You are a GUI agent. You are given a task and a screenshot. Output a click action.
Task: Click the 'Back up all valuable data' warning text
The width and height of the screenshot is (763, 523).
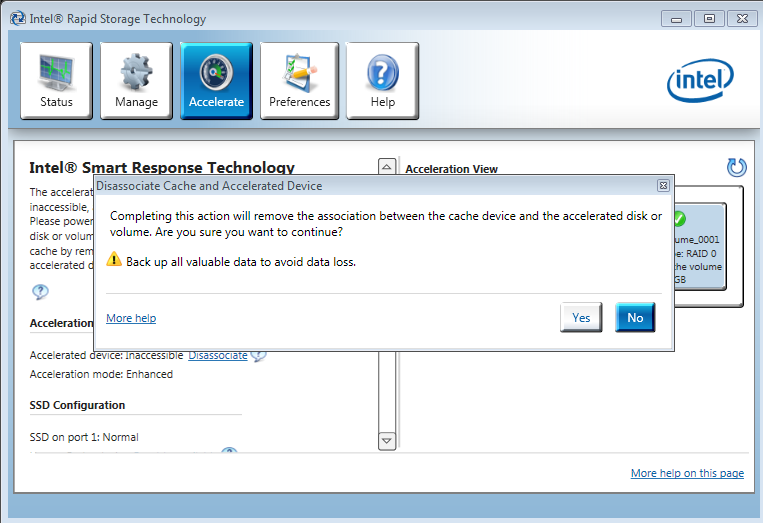click(x=241, y=262)
